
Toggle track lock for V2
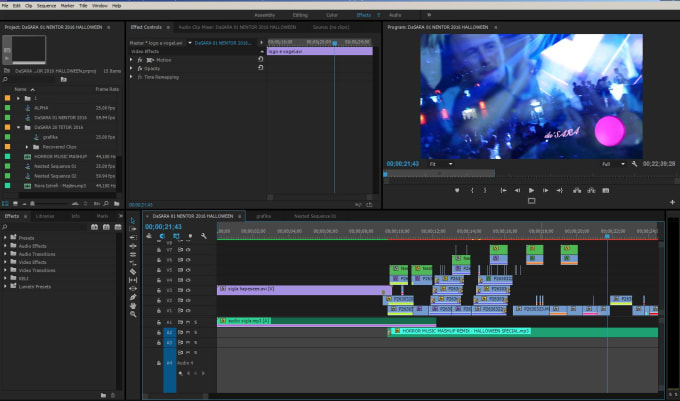point(159,300)
